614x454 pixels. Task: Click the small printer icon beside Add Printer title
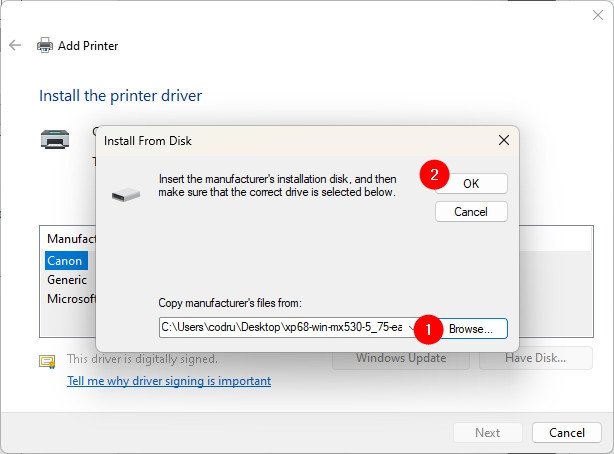click(45, 45)
